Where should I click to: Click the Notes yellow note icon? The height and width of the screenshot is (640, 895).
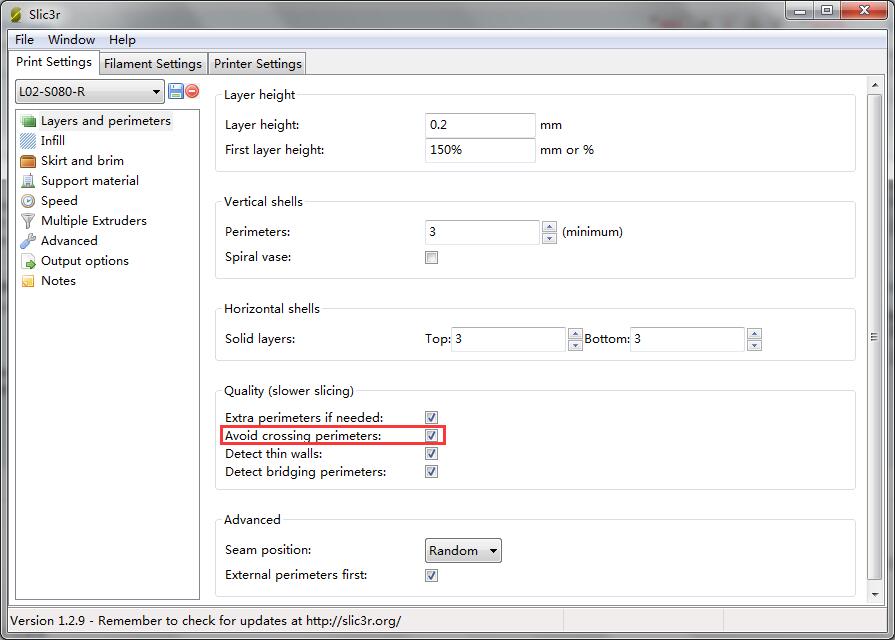pyautogui.click(x=28, y=281)
